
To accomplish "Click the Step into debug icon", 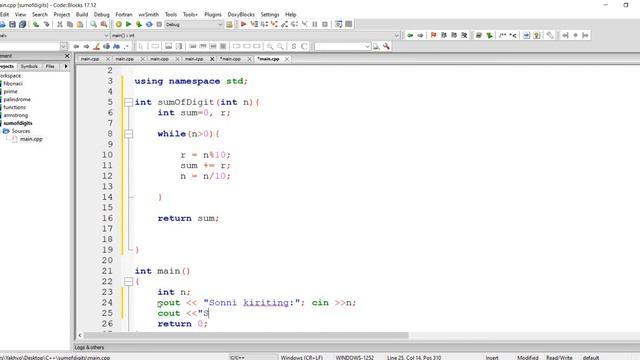I will (274, 24).
